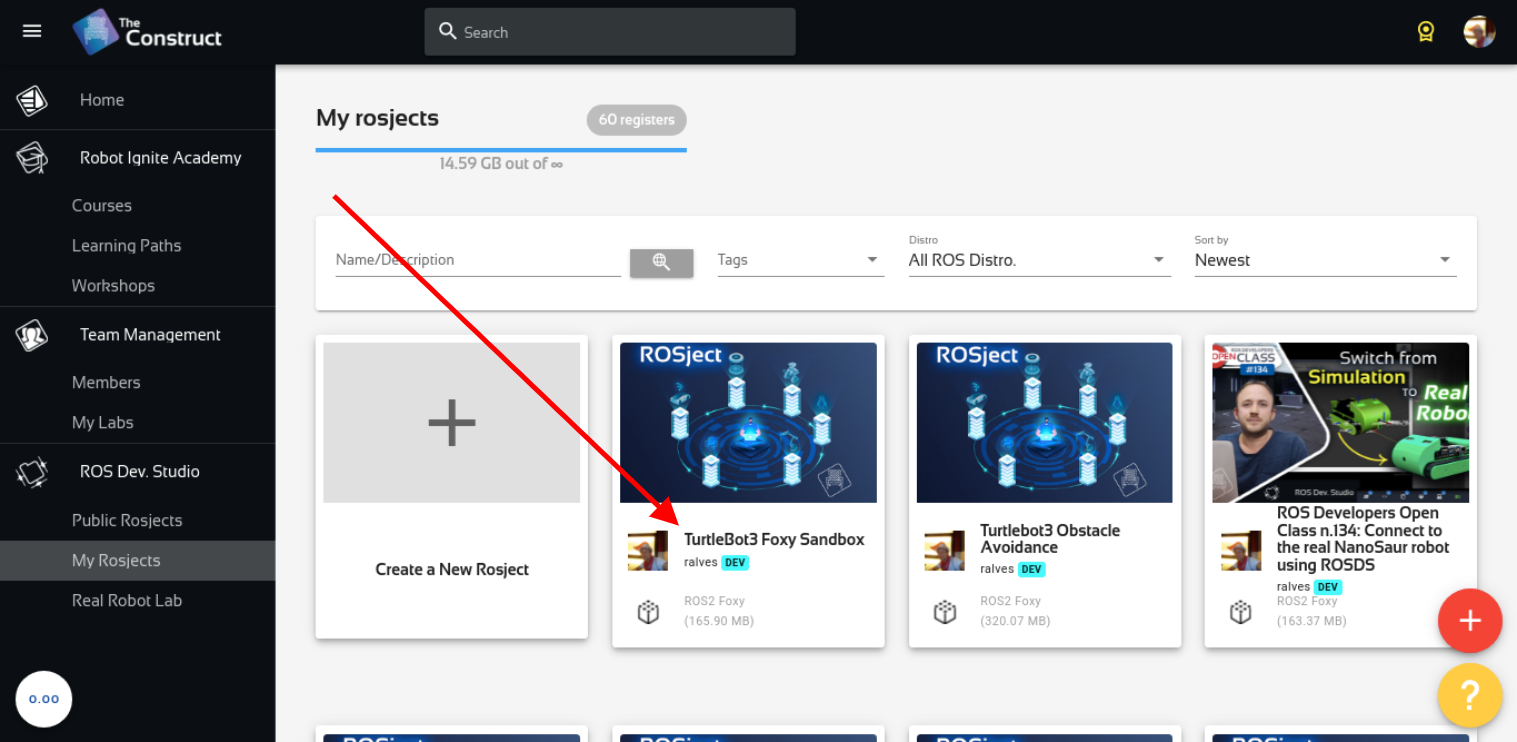Click the (320.07 MB) size text
This screenshot has width=1517, height=742.
1015,621
